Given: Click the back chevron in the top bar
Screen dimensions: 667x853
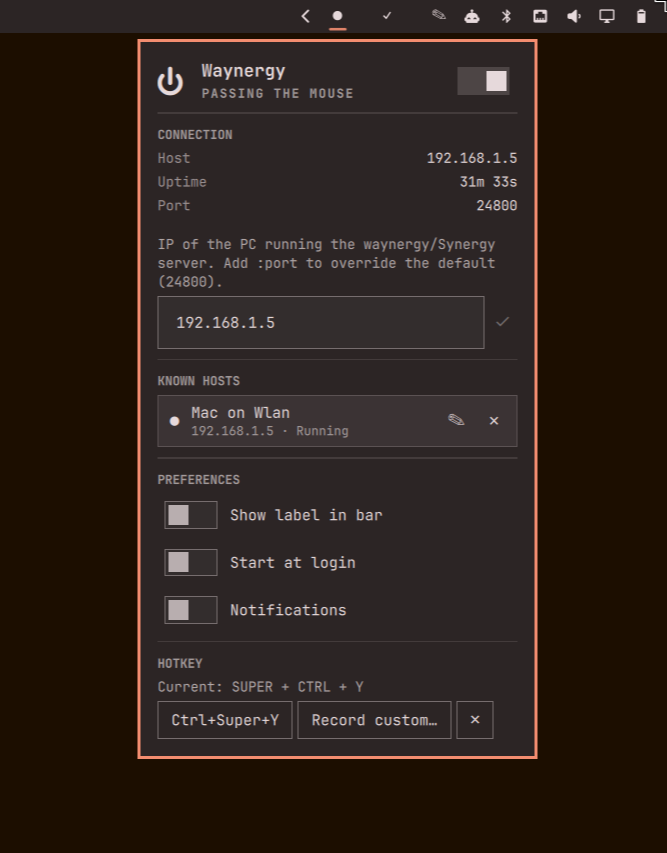Looking at the screenshot, I should click(305, 16).
